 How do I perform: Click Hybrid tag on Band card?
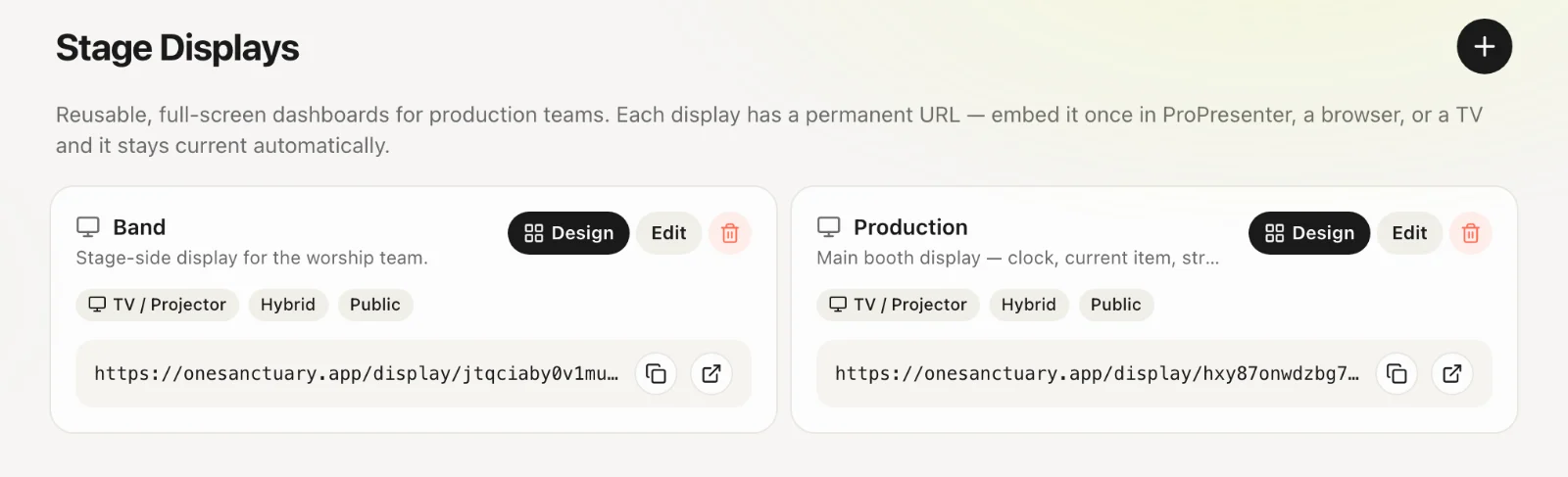[x=288, y=305]
